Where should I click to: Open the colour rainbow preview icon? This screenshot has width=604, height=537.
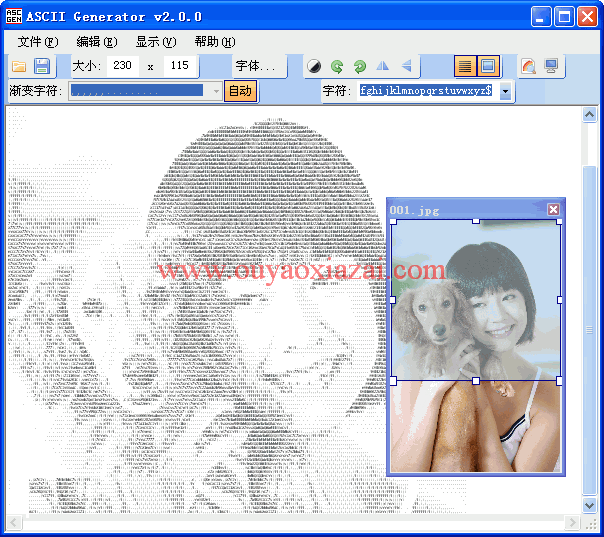click(528, 66)
